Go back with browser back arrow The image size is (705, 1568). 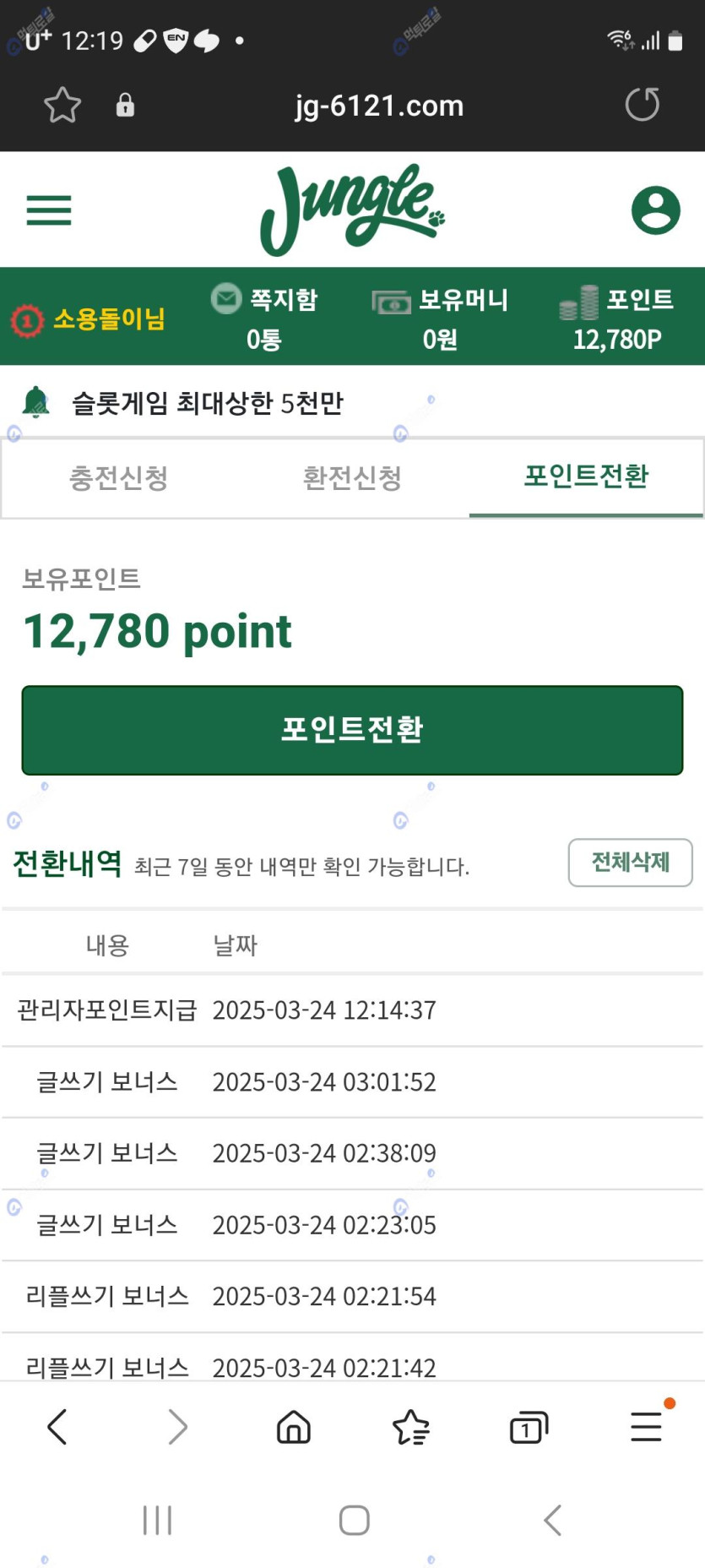coord(57,1428)
